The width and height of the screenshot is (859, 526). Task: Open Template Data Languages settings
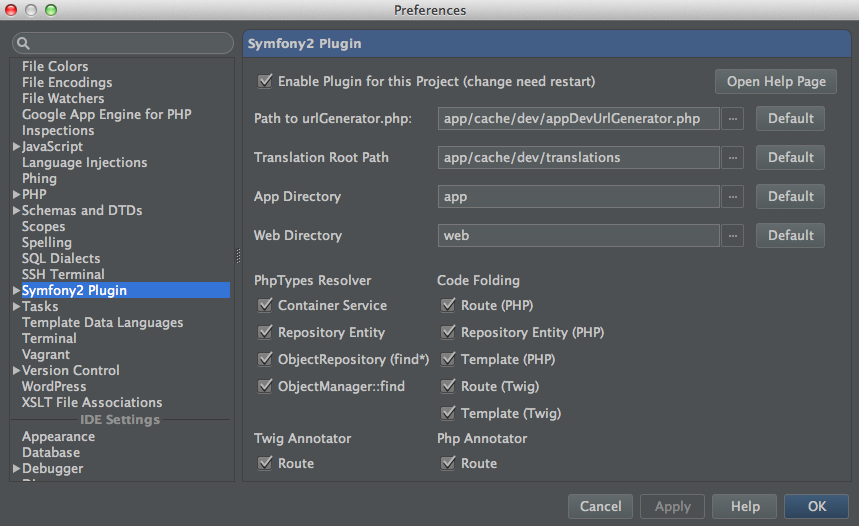click(102, 323)
